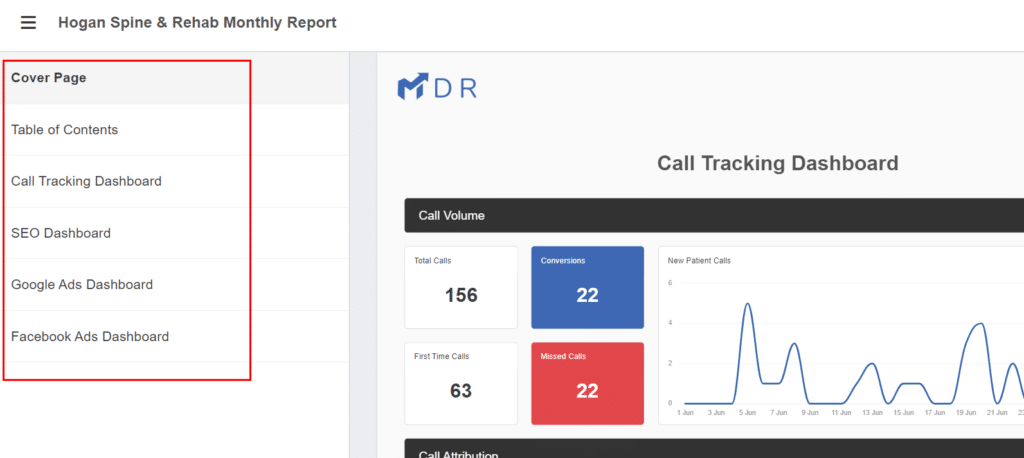
Task: Click the 1 Jun label on chart axis
Action: tap(685, 412)
